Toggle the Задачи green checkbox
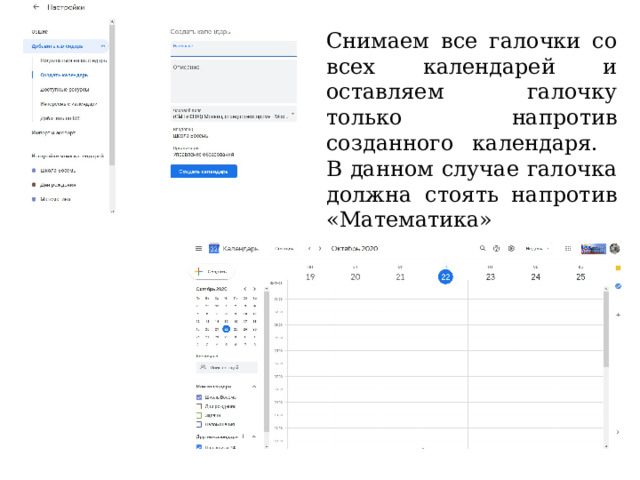Screen dimensions: 640x480 (x=199, y=415)
